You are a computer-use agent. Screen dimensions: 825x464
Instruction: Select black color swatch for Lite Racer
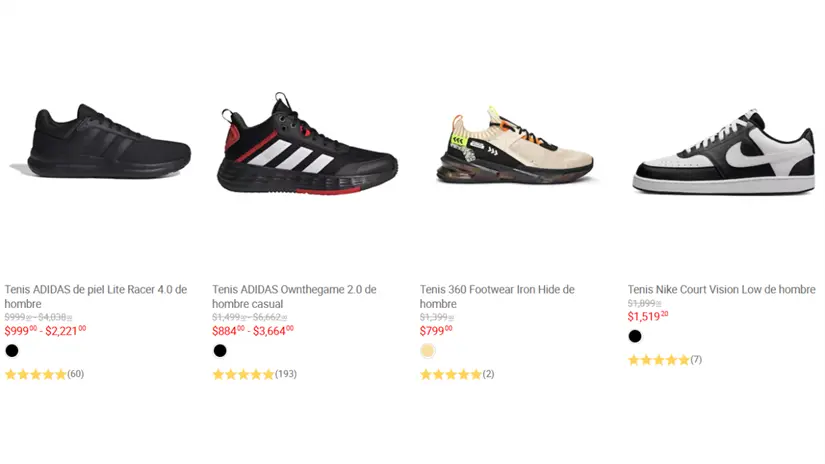click(12, 351)
